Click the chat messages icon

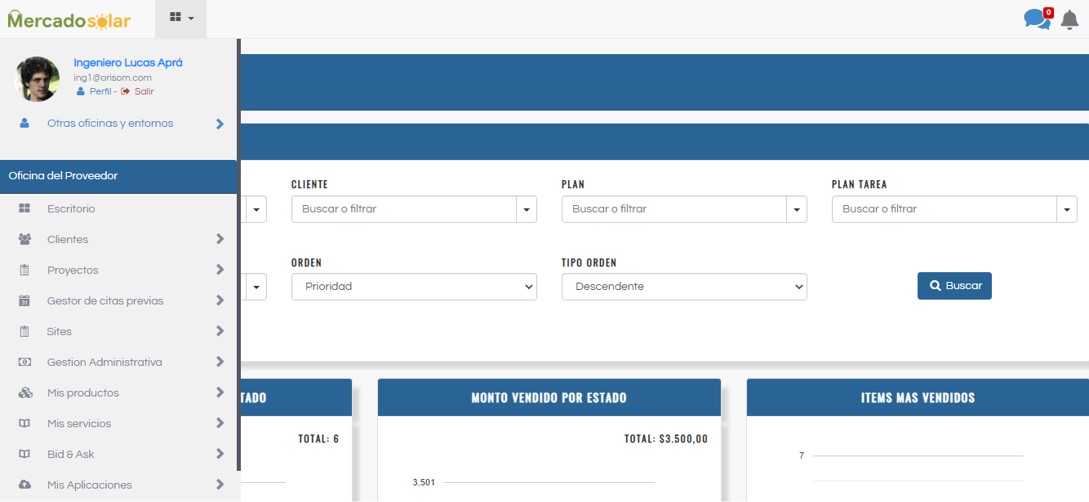point(1037,19)
